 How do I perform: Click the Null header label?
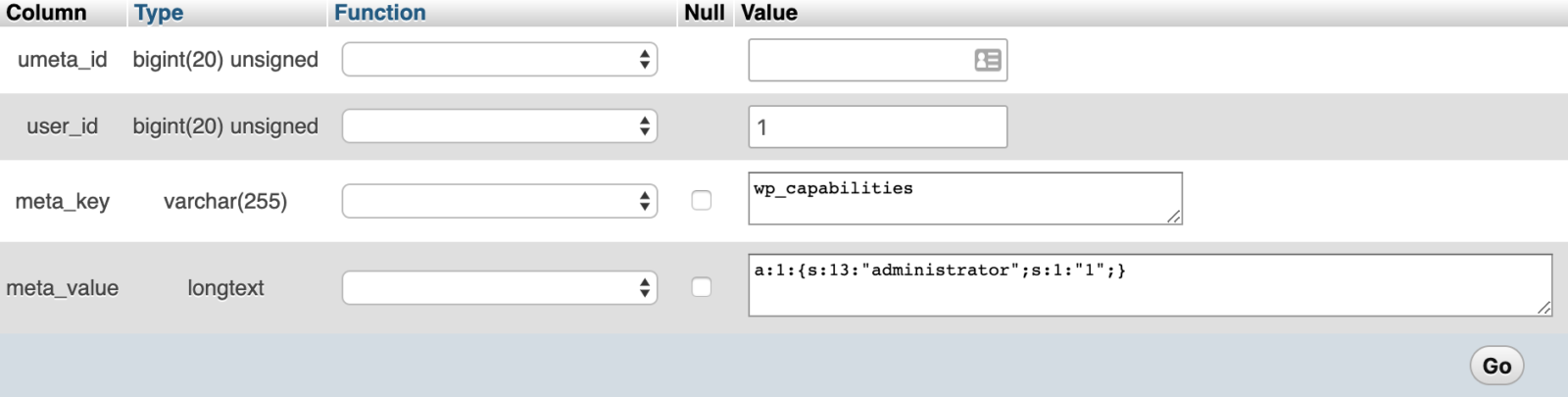(x=705, y=13)
